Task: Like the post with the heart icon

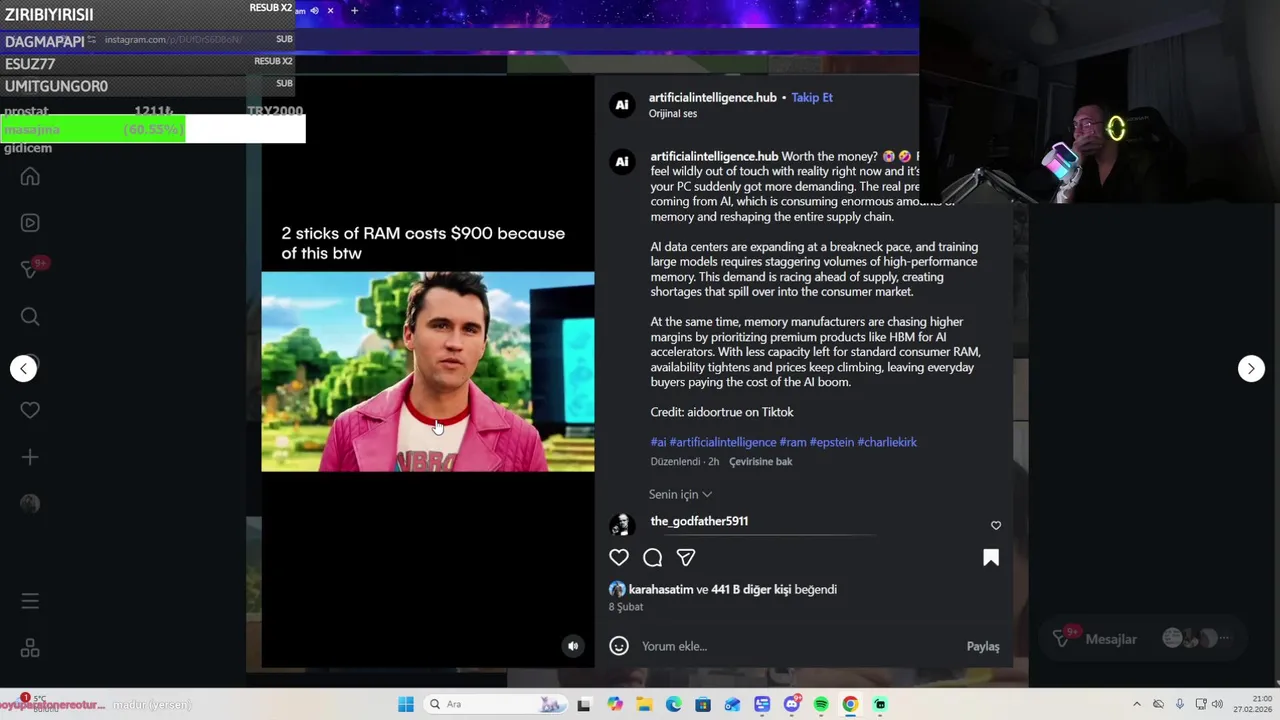Action: tap(619, 557)
